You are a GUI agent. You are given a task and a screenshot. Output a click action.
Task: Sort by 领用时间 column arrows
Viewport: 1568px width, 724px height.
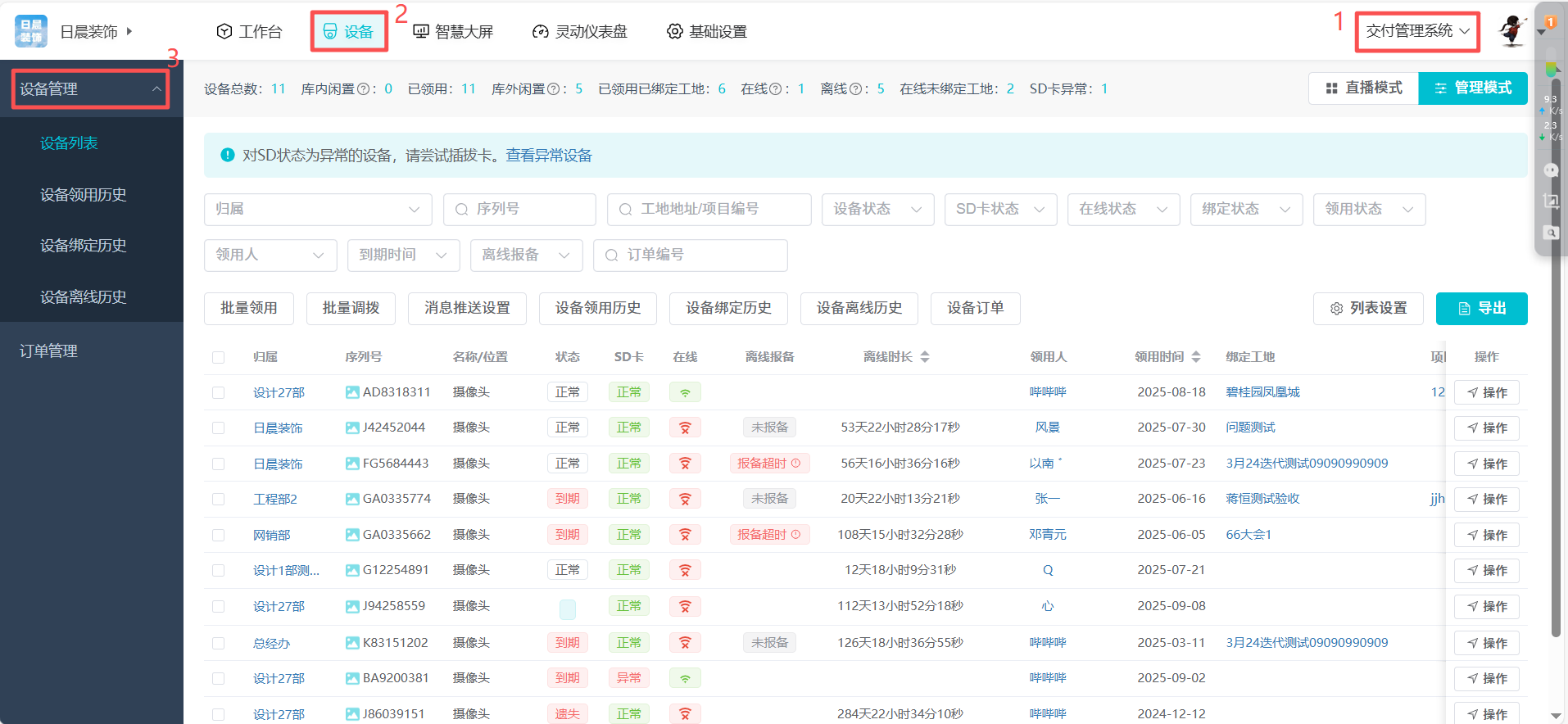coord(1196,357)
